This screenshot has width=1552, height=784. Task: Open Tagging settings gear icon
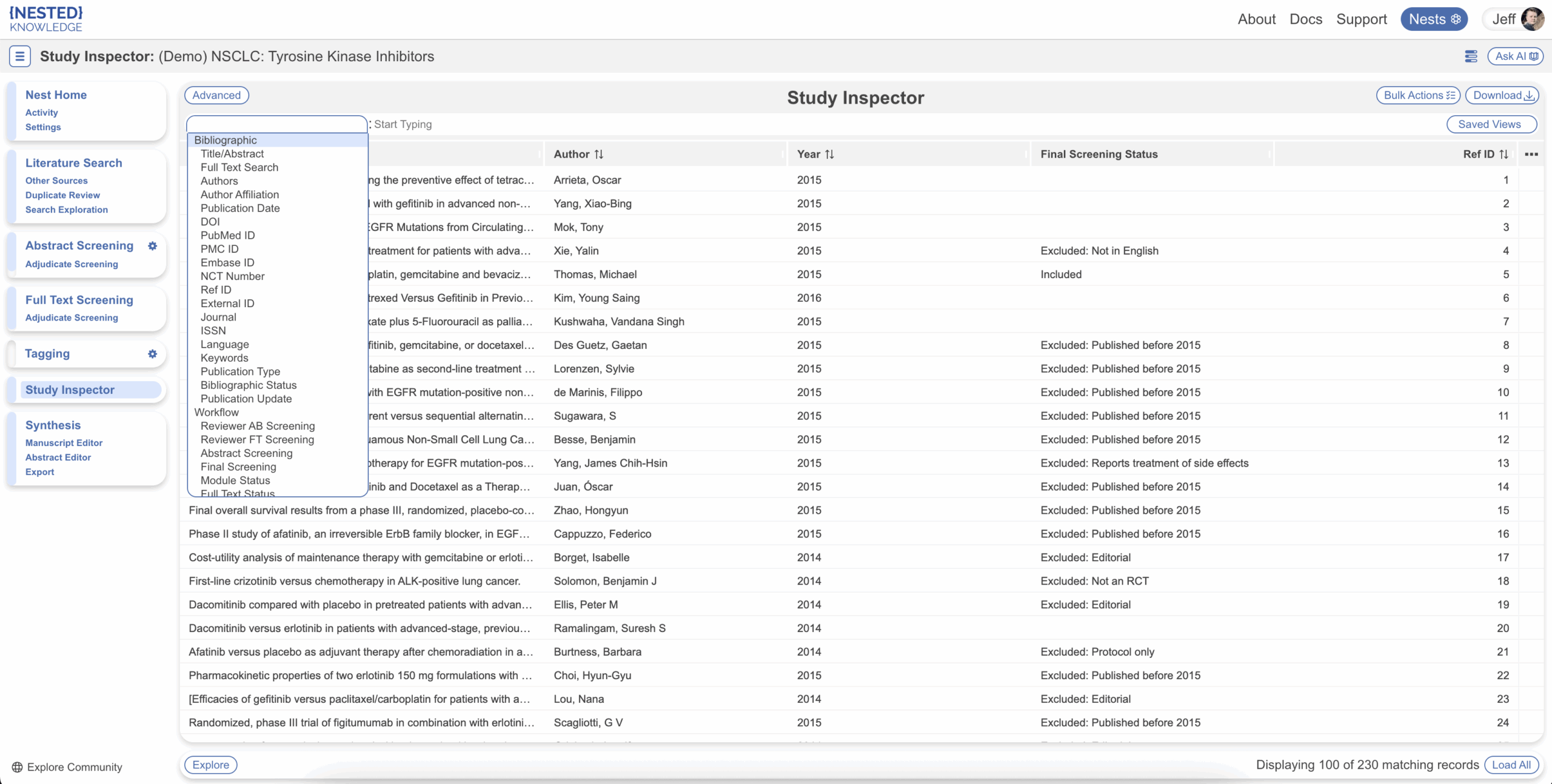click(x=152, y=354)
